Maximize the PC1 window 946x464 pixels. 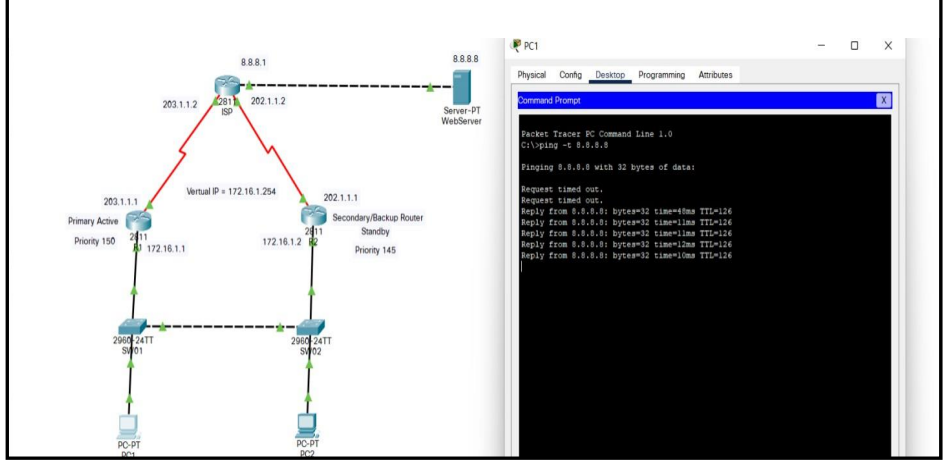pos(854,46)
